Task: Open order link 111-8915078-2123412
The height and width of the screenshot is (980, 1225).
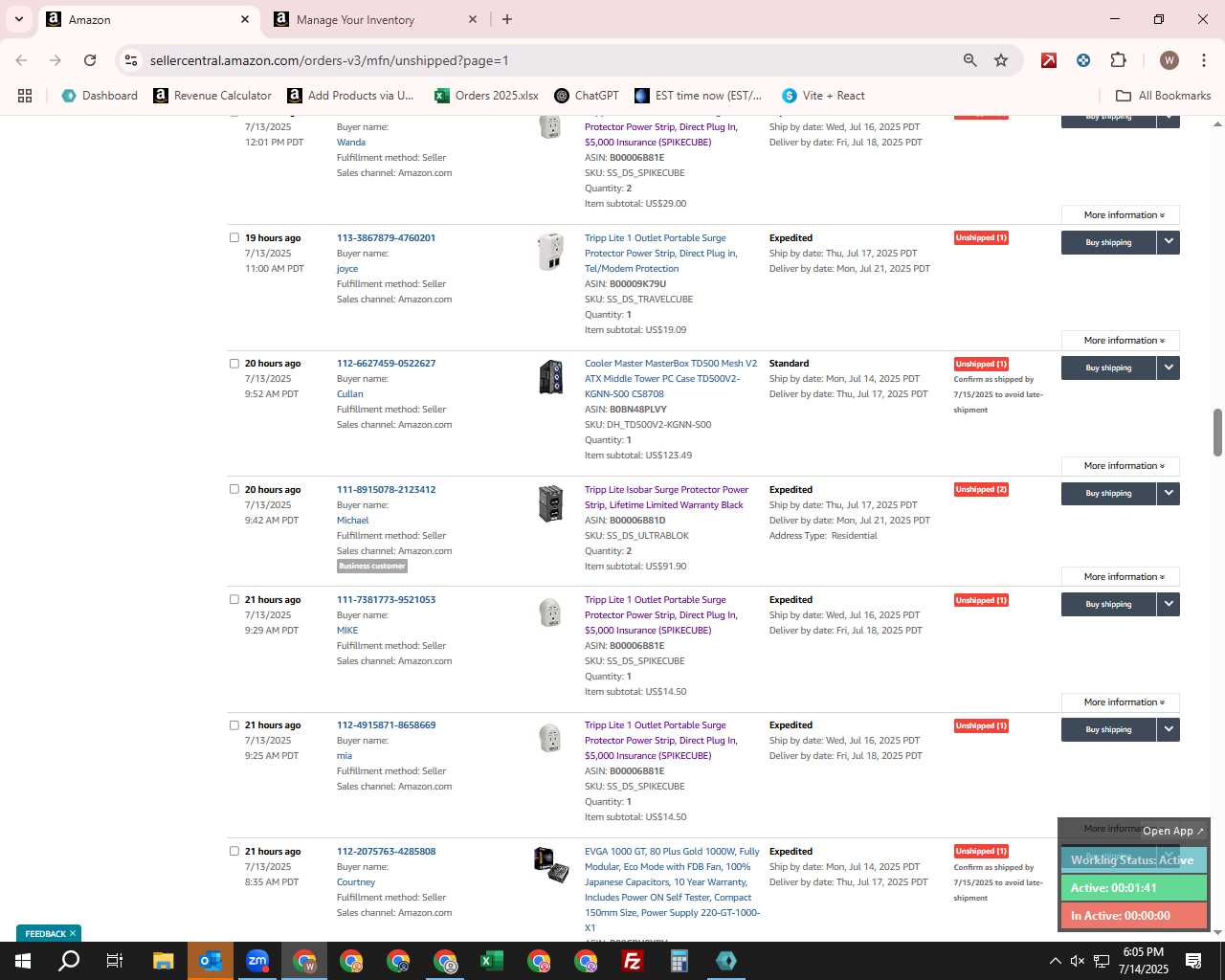Action: point(386,489)
